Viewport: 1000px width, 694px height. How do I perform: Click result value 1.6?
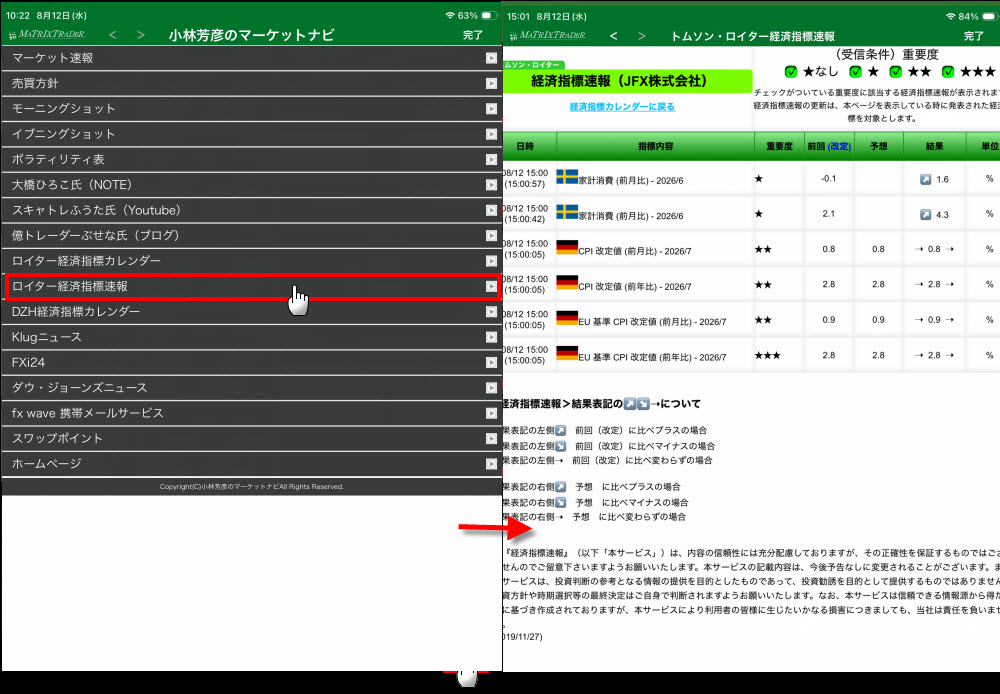942,180
